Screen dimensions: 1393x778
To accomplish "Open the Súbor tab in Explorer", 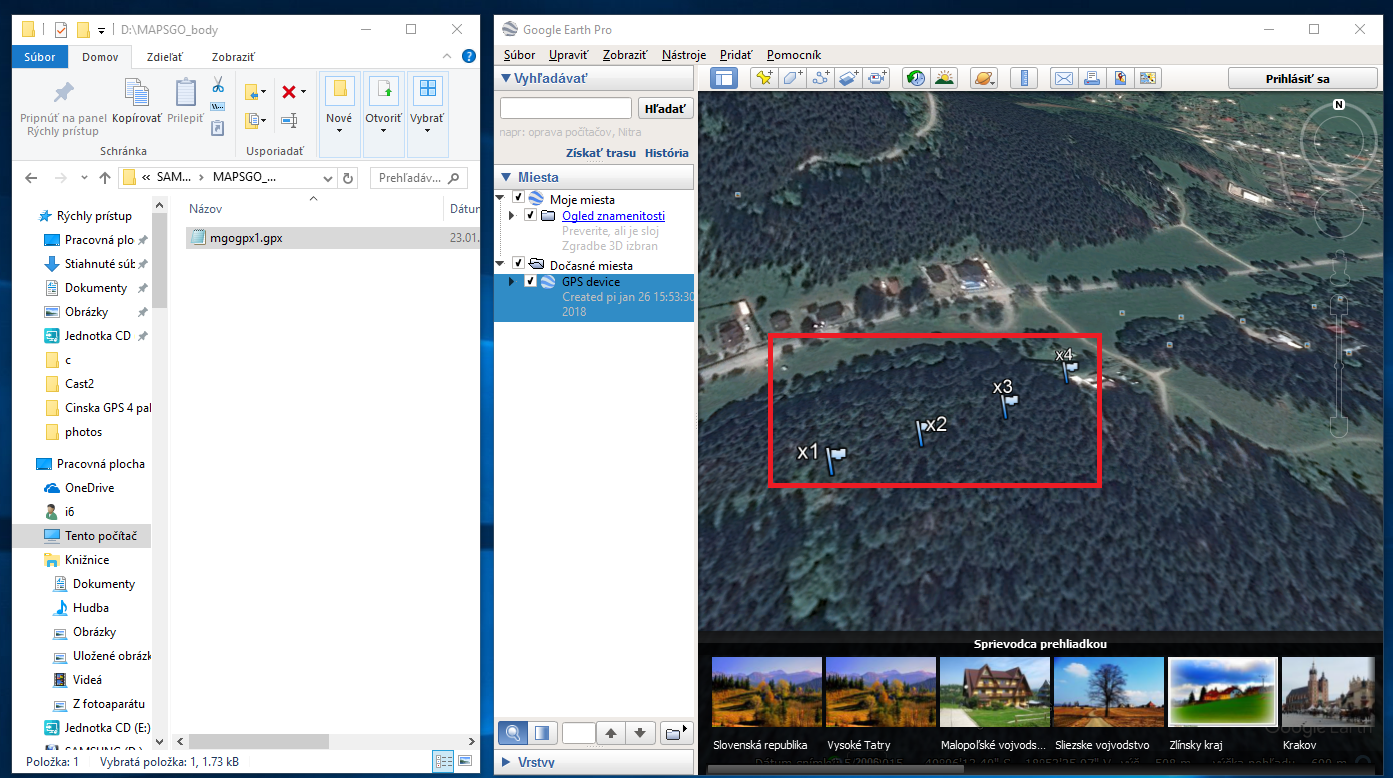I will point(40,57).
